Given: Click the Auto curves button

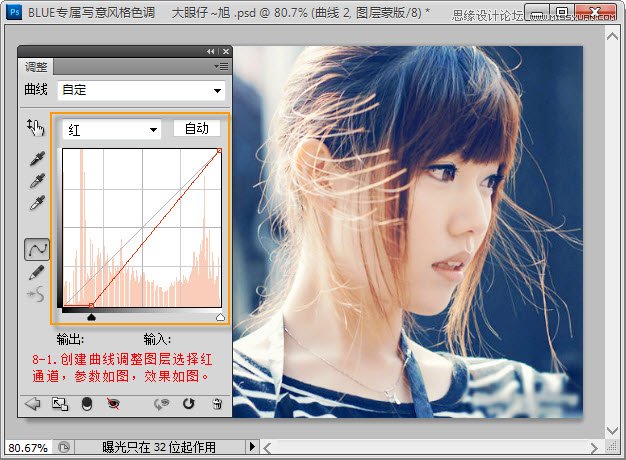Looking at the screenshot, I should (196, 128).
